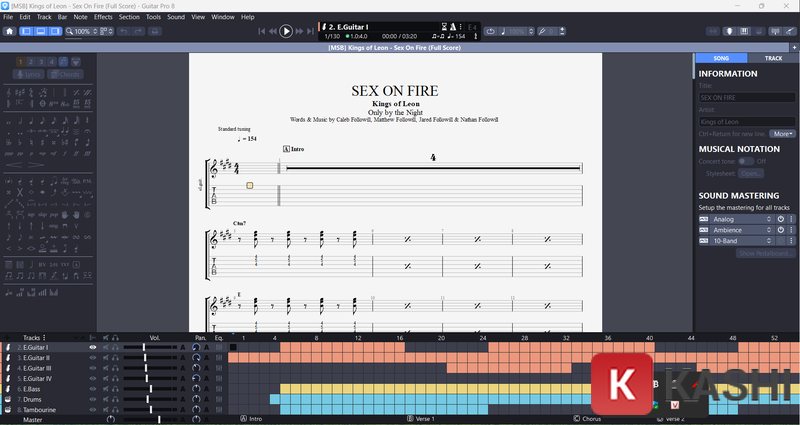
Task: Open Analog mastering options three-dot menu
Action: [791, 219]
